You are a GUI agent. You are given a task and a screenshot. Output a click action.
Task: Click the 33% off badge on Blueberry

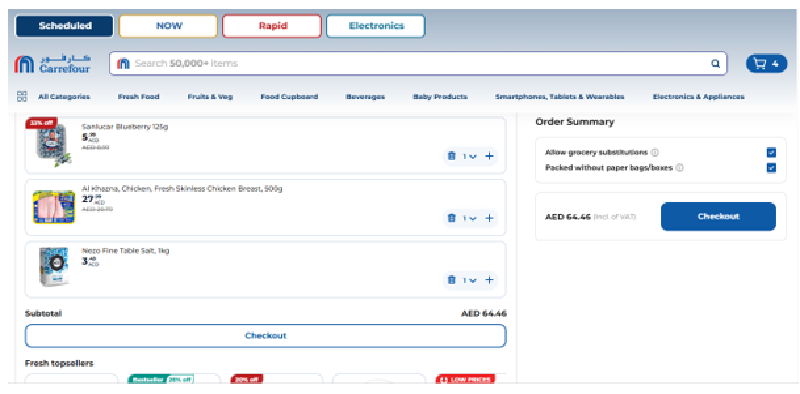41,122
